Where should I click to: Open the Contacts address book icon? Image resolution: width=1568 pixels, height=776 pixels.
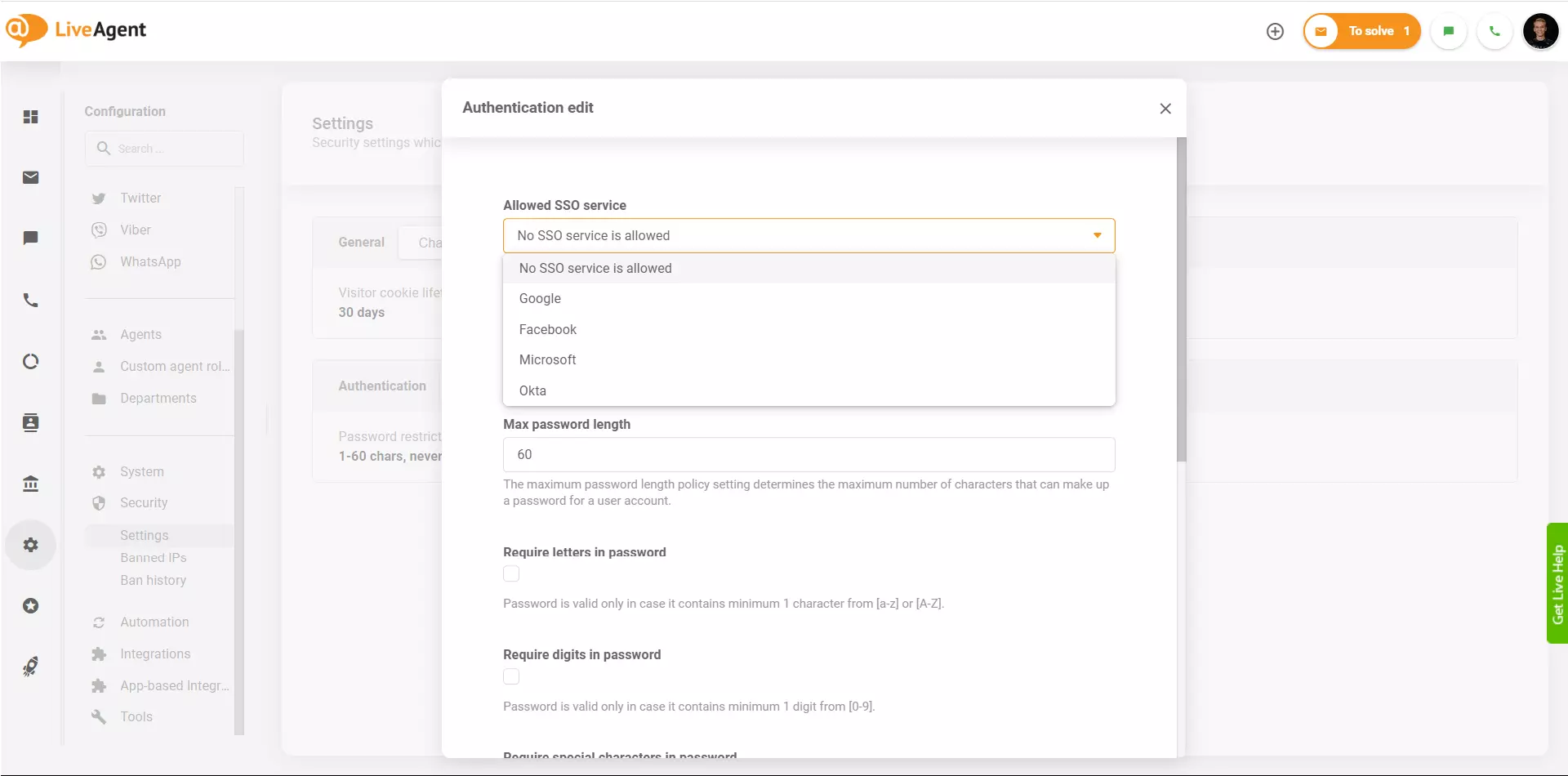pyautogui.click(x=30, y=422)
